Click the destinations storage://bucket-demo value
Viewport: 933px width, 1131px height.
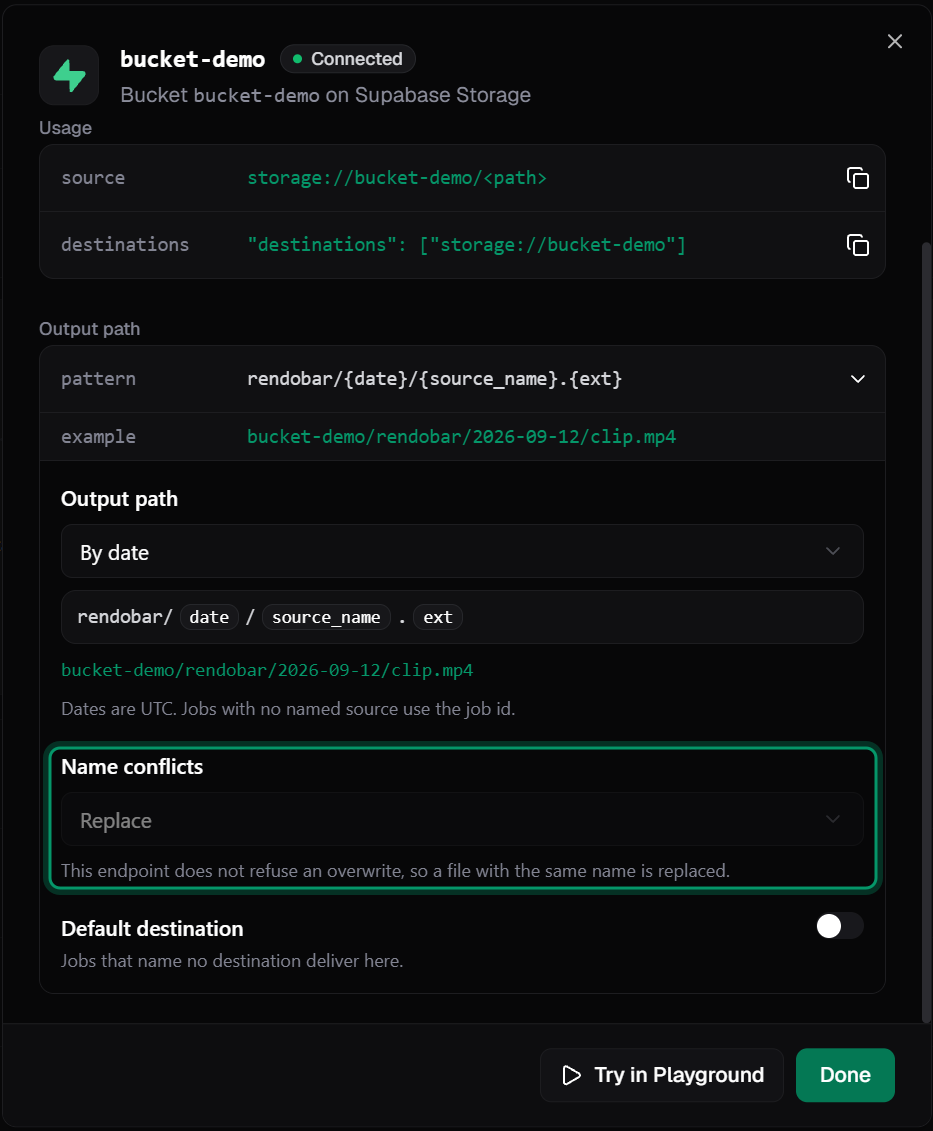coord(466,245)
